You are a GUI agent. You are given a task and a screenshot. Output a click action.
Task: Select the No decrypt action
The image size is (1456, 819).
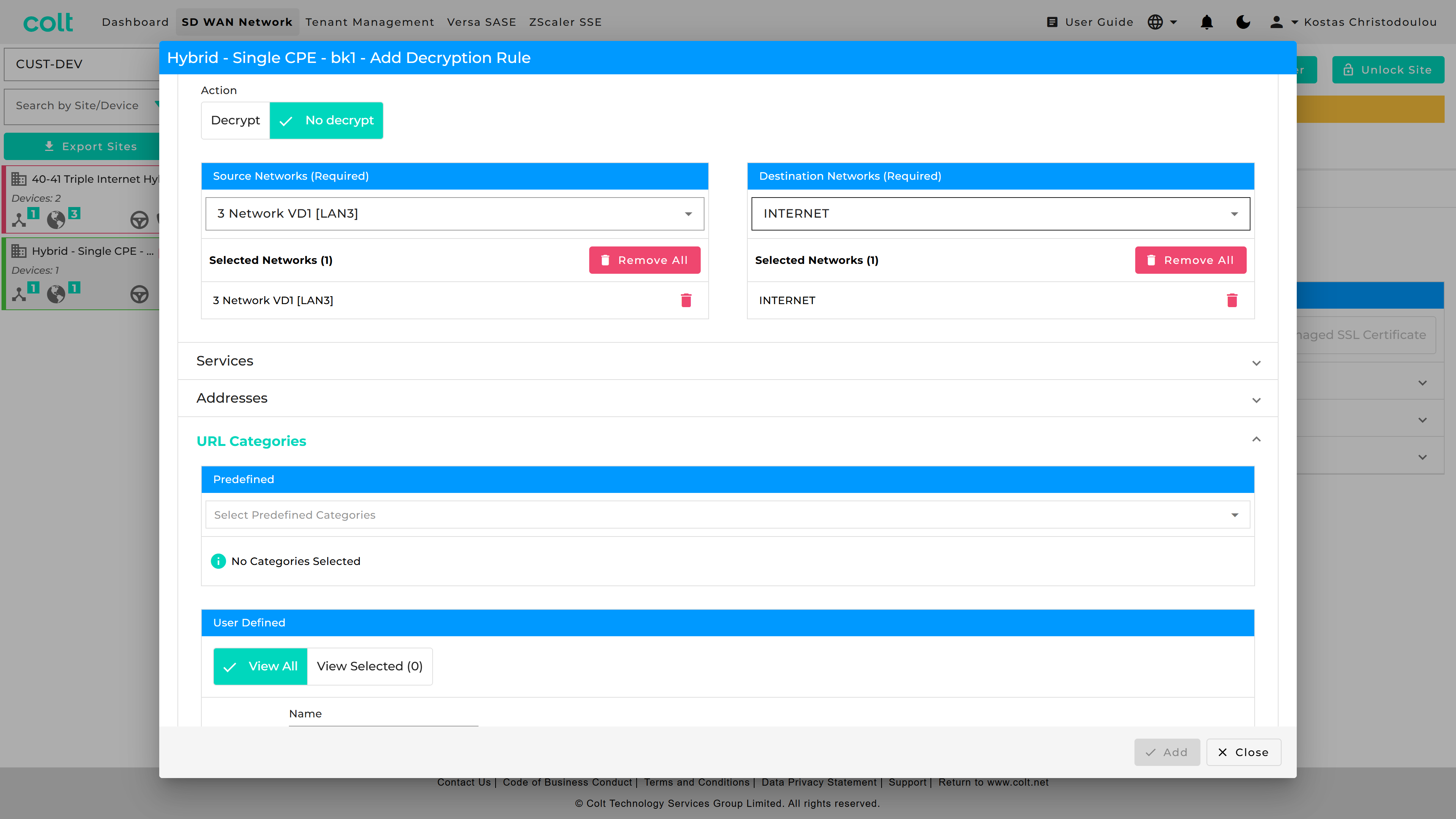tap(326, 121)
